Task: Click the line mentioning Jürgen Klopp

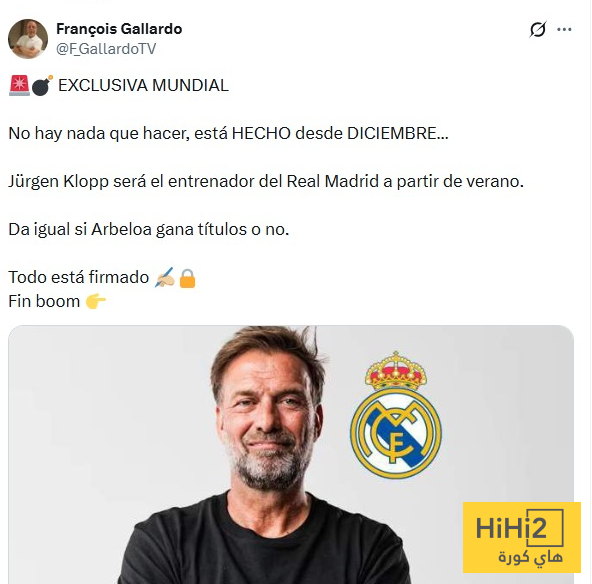Action: tap(266, 182)
